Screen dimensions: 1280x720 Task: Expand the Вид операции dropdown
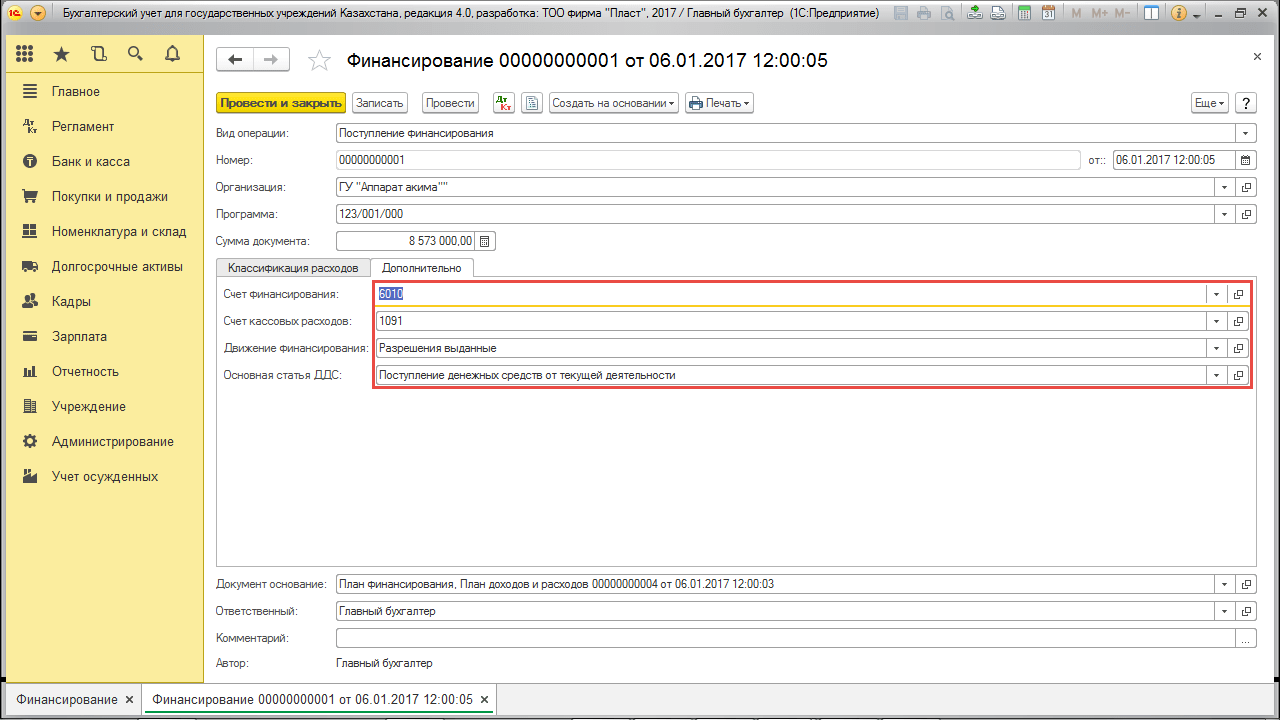tap(1245, 133)
